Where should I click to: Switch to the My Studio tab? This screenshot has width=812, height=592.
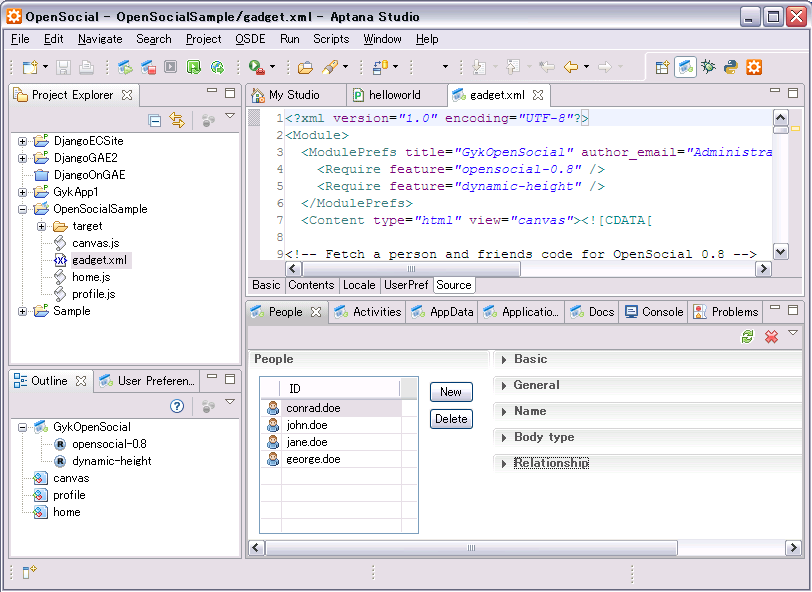click(294, 95)
